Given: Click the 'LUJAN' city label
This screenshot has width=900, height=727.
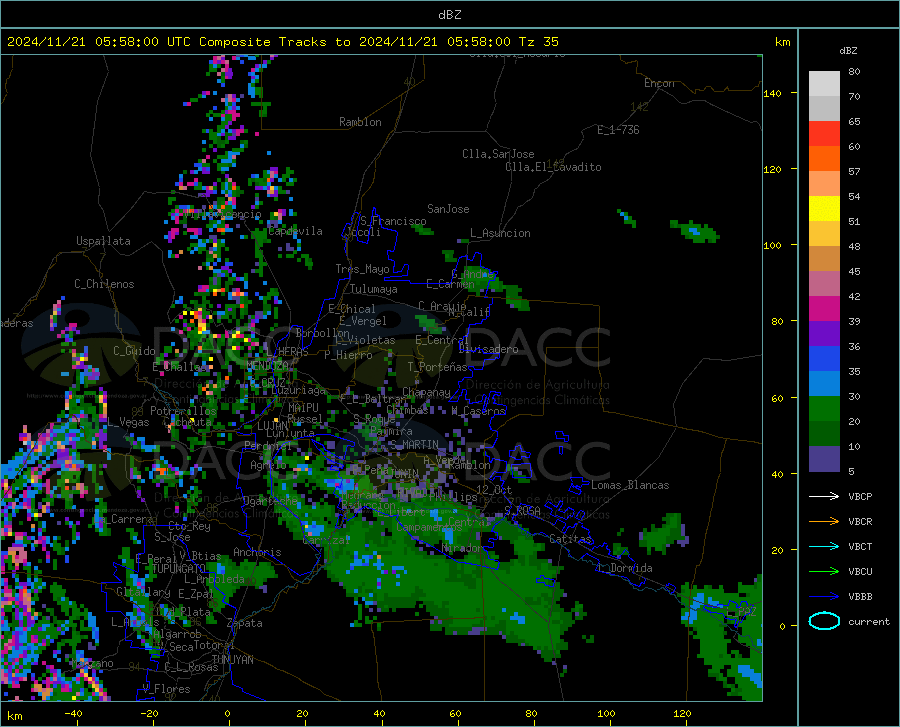Looking at the screenshot, I should (272, 426).
